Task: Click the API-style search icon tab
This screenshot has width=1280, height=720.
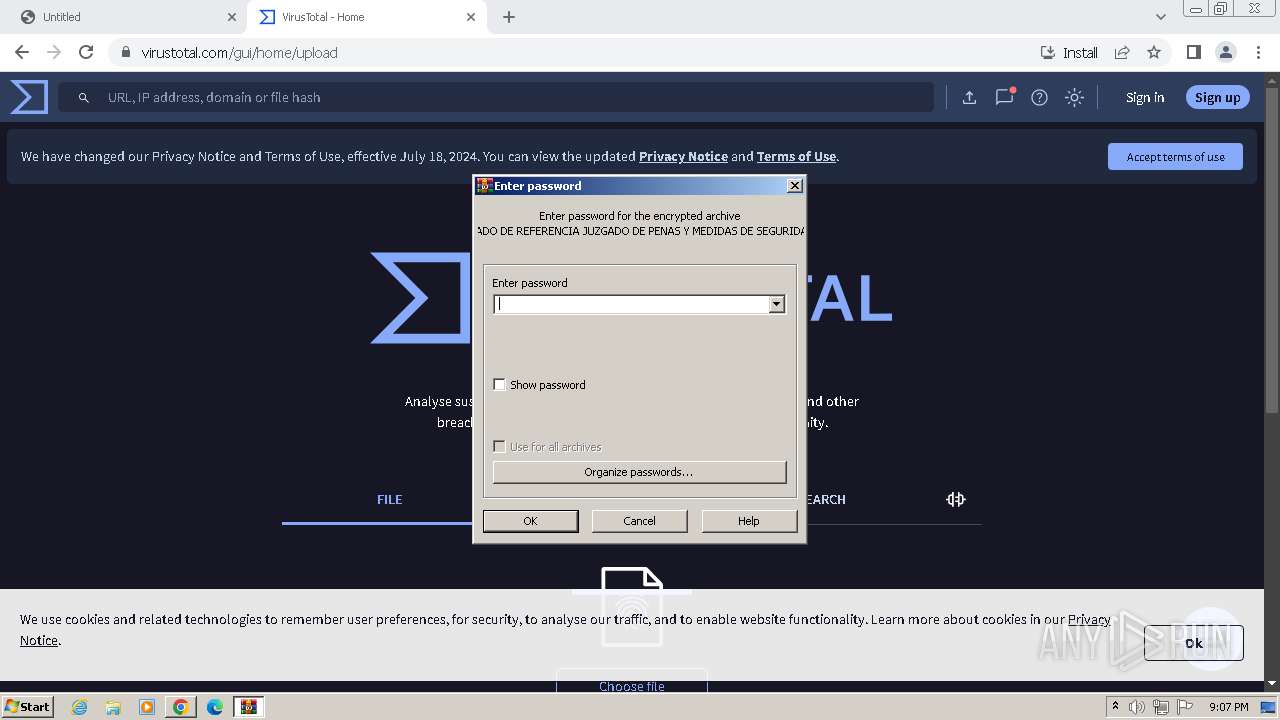Action: tap(955, 499)
